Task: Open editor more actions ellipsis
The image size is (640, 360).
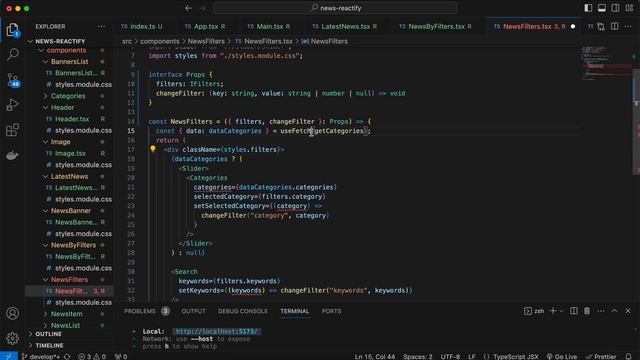Action: pos(628,27)
